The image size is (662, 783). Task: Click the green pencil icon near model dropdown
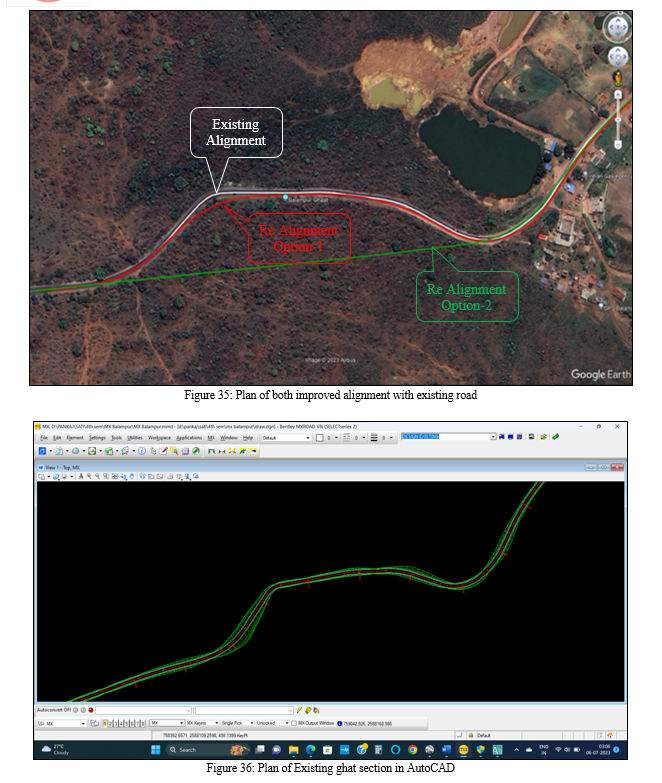[555, 437]
